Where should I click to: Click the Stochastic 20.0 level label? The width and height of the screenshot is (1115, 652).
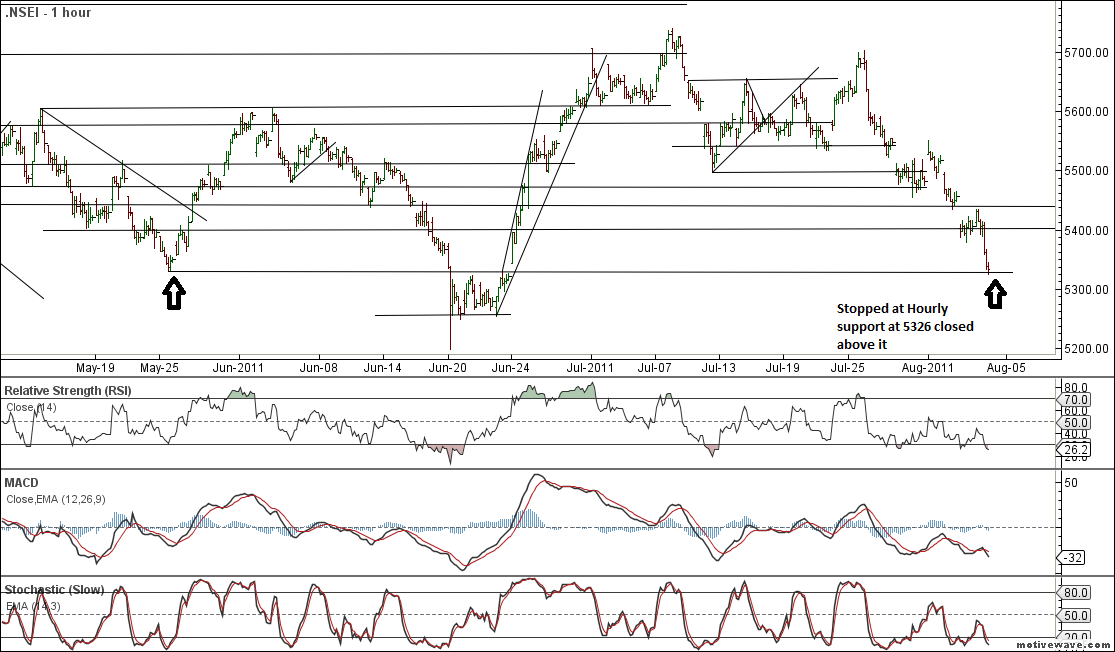pyautogui.click(x=1076, y=638)
